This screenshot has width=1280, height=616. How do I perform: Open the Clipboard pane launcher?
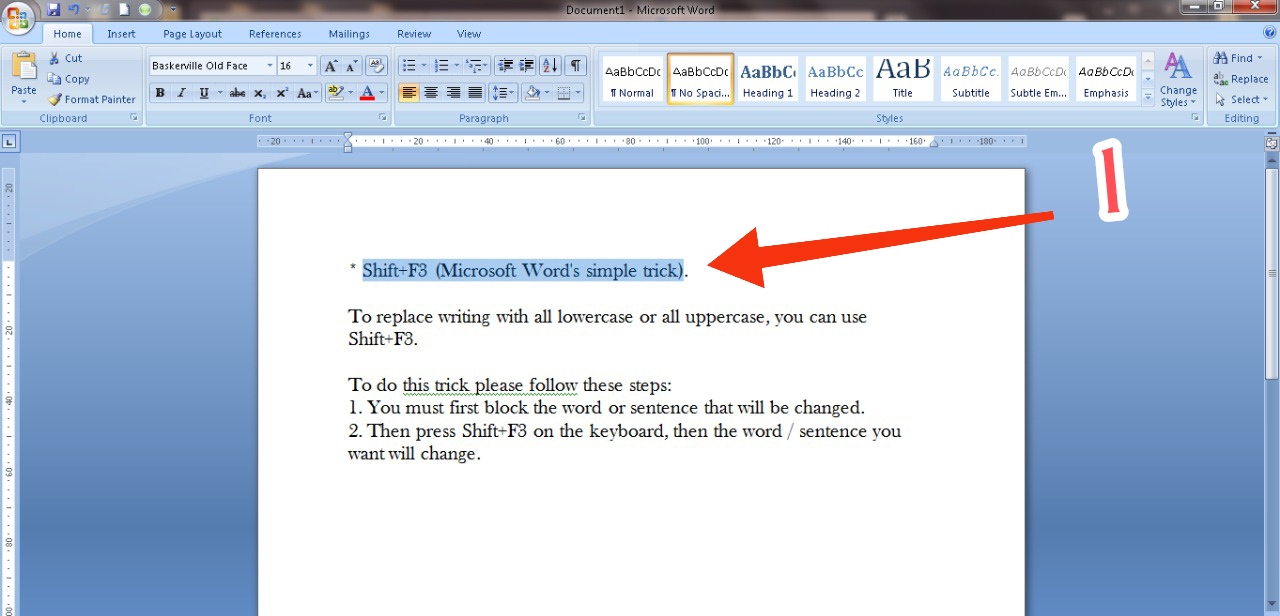click(134, 118)
